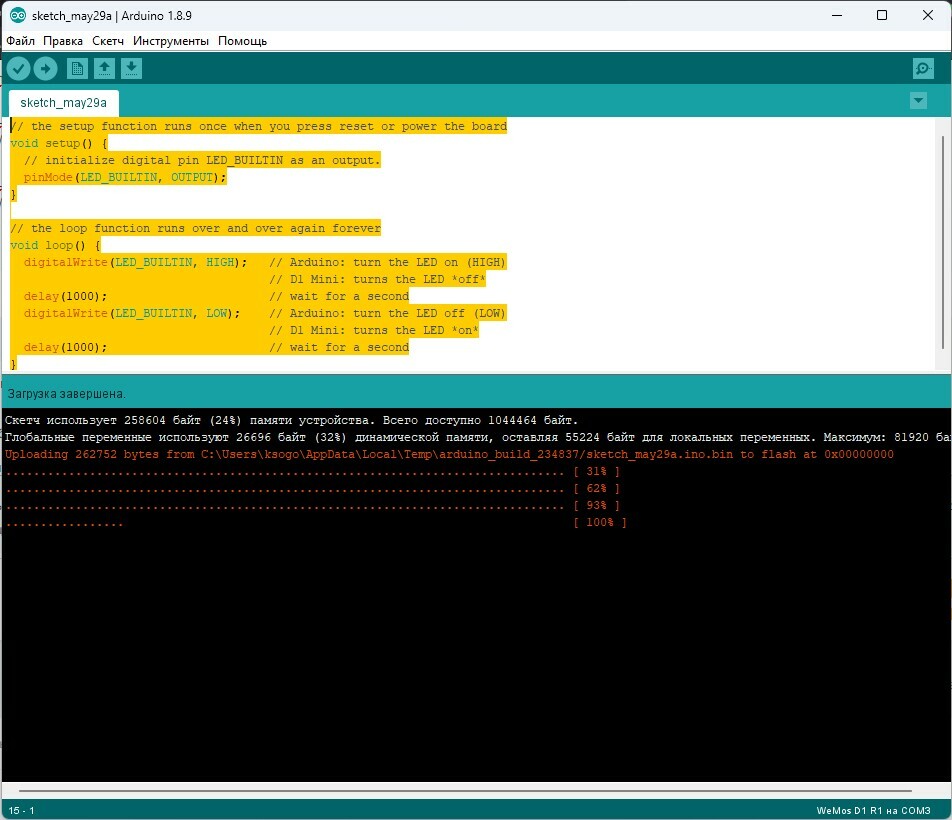
Task: Click the 'Uploading 262752 bytes' console line
Action: (x=449, y=454)
